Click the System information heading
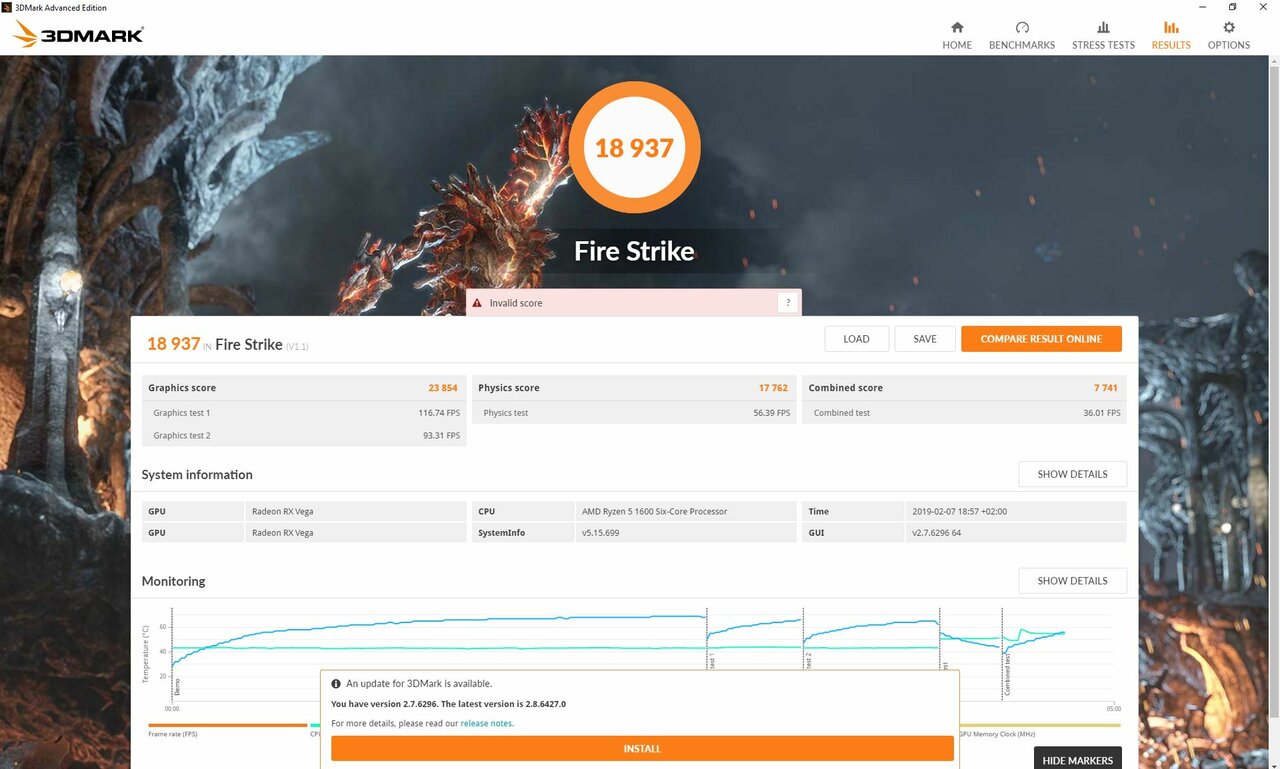Image resolution: width=1280 pixels, height=769 pixels. coord(197,475)
